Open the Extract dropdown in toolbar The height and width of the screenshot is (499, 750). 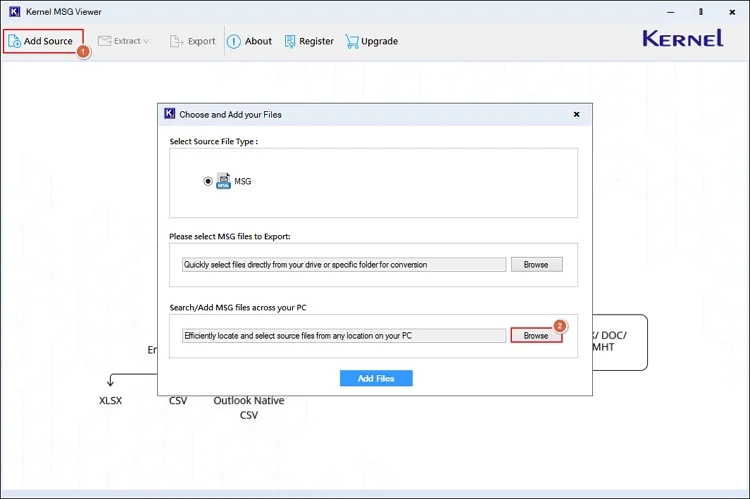(x=123, y=41)
